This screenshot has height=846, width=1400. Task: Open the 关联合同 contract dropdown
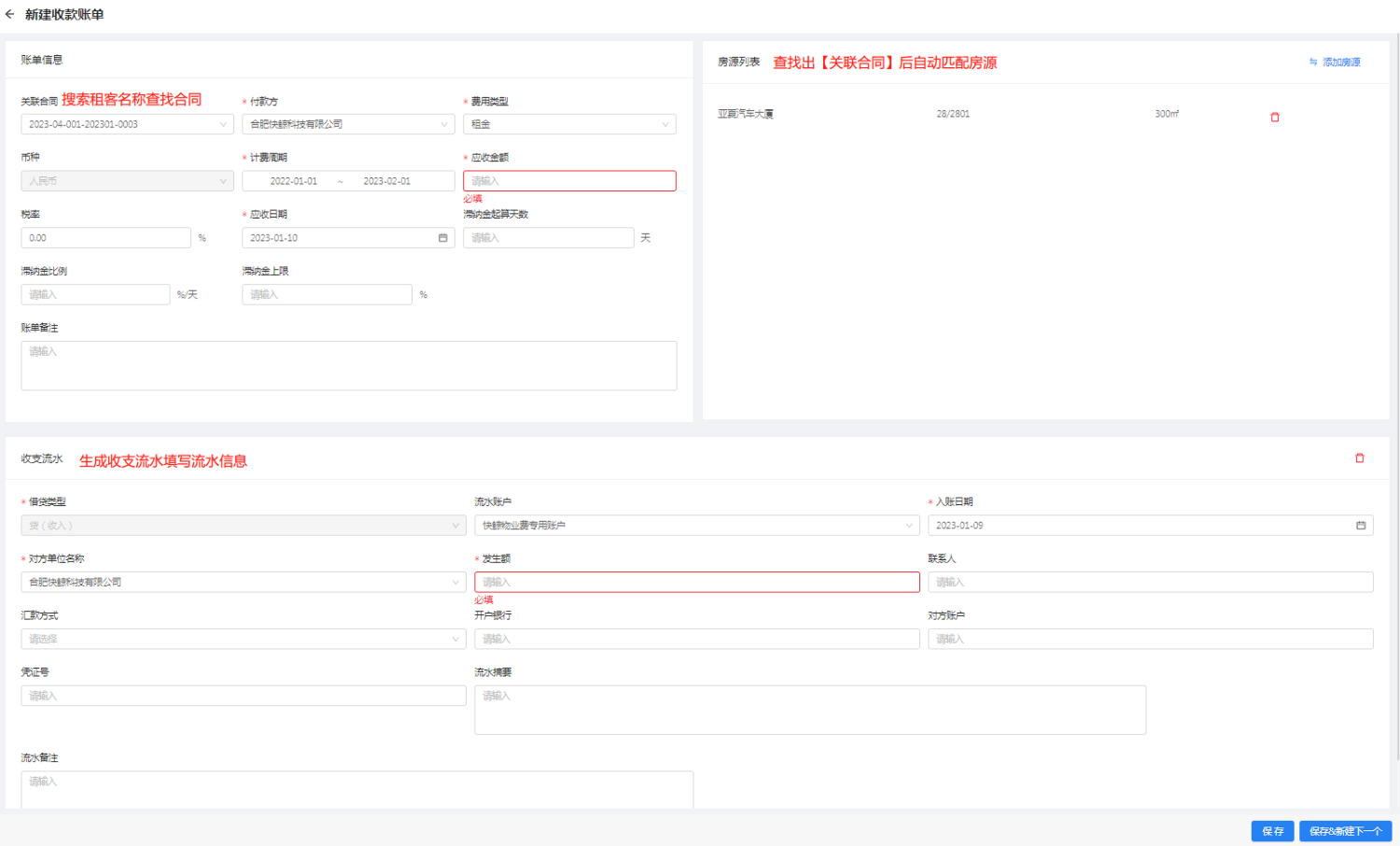[x=127, y=124]
